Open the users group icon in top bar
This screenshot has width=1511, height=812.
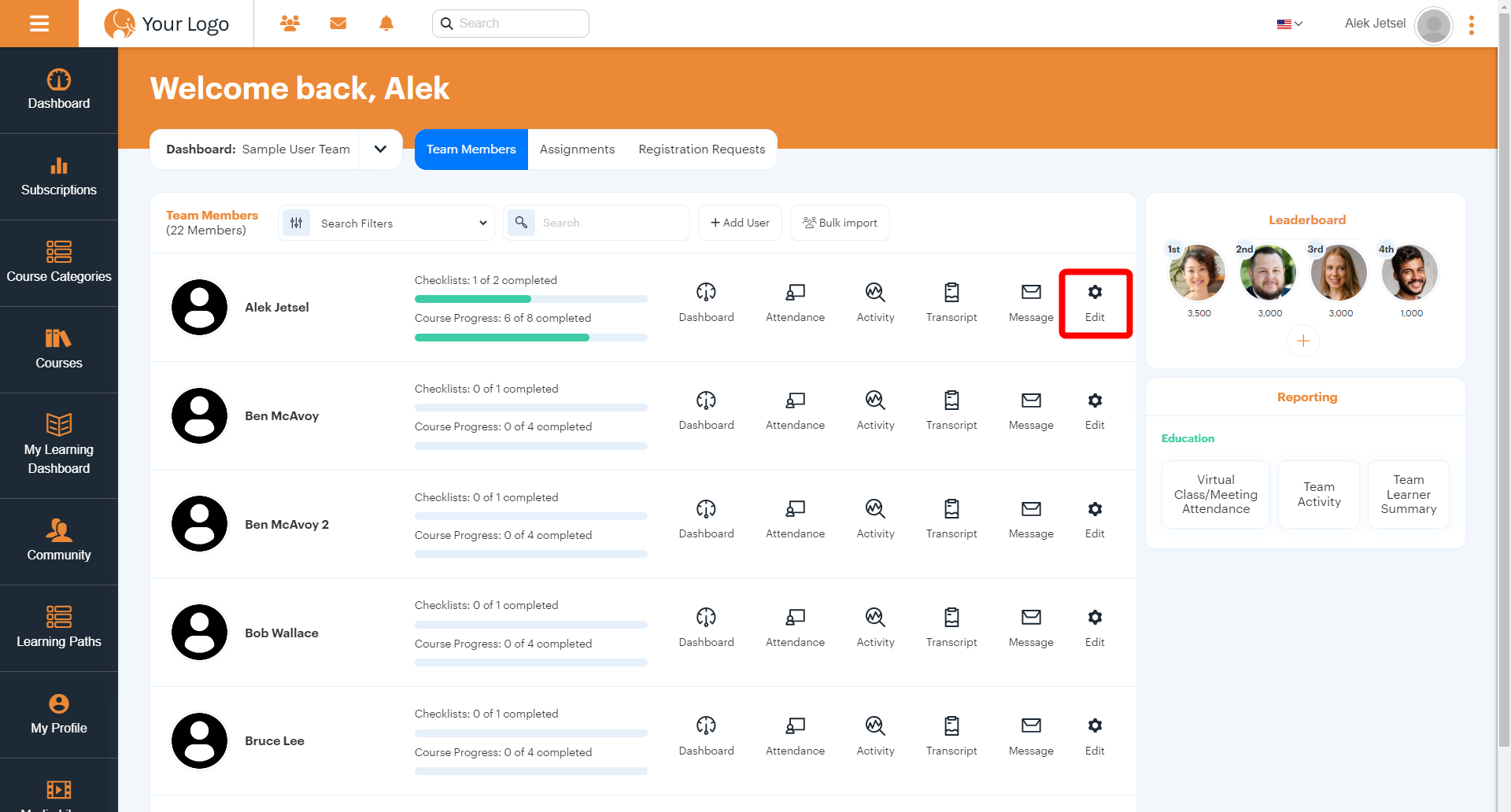[290, 24]
